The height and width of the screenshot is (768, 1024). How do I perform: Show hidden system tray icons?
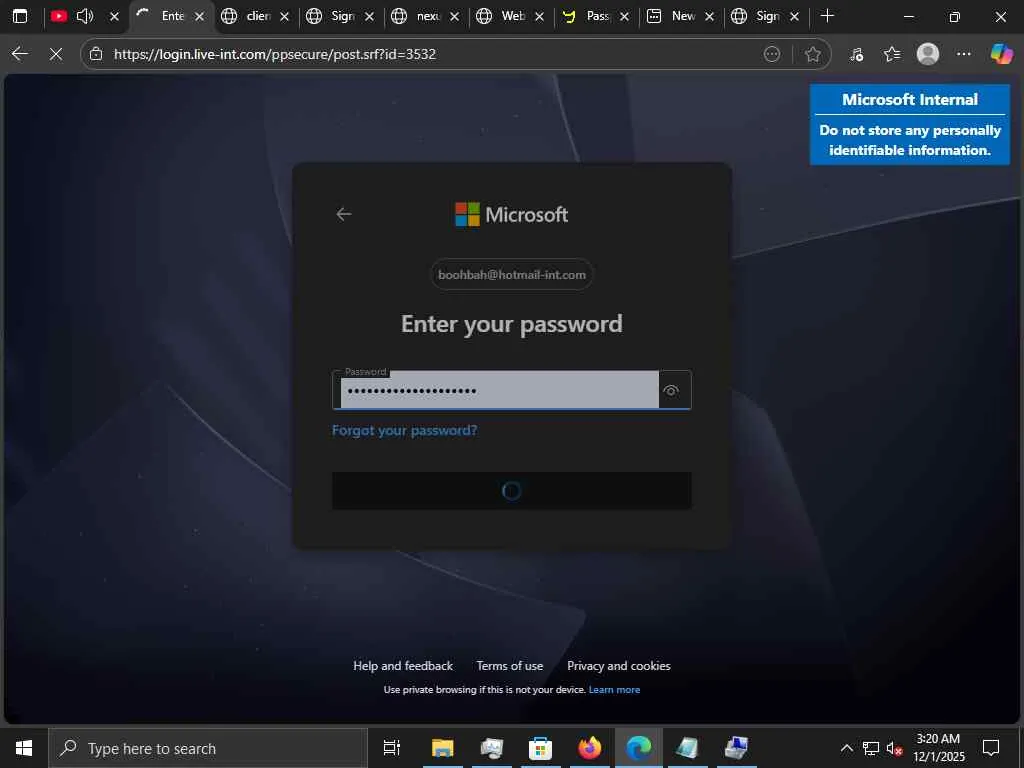click(x=846, y=748)
